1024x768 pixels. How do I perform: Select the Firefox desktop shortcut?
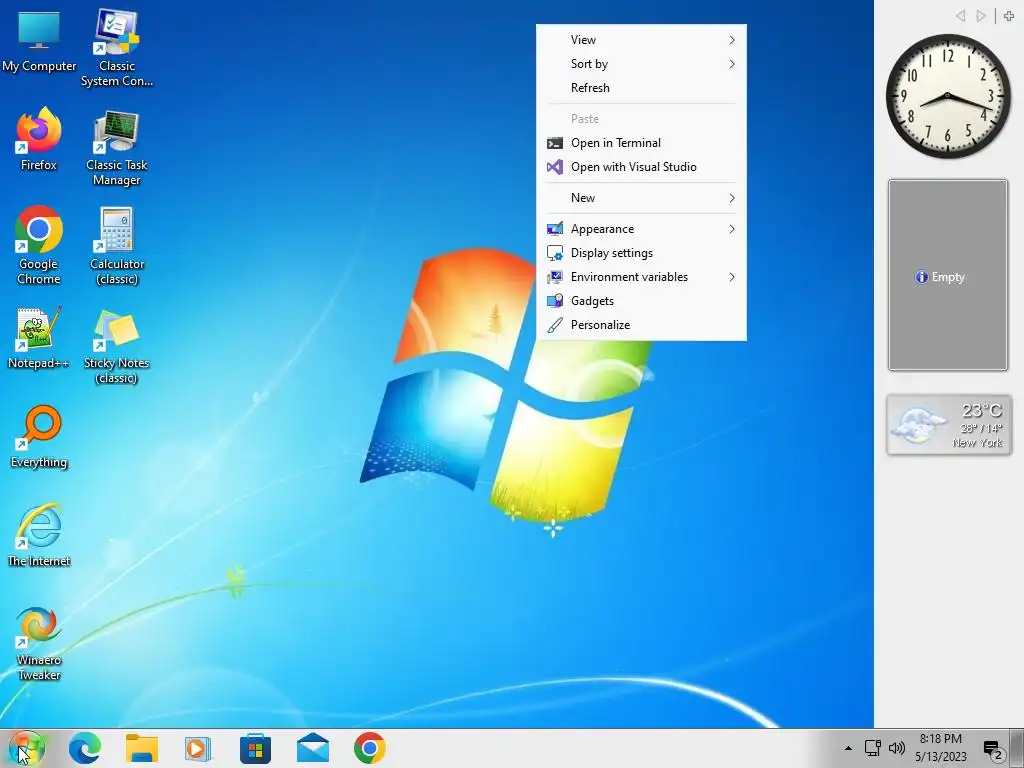click(39, 139)
